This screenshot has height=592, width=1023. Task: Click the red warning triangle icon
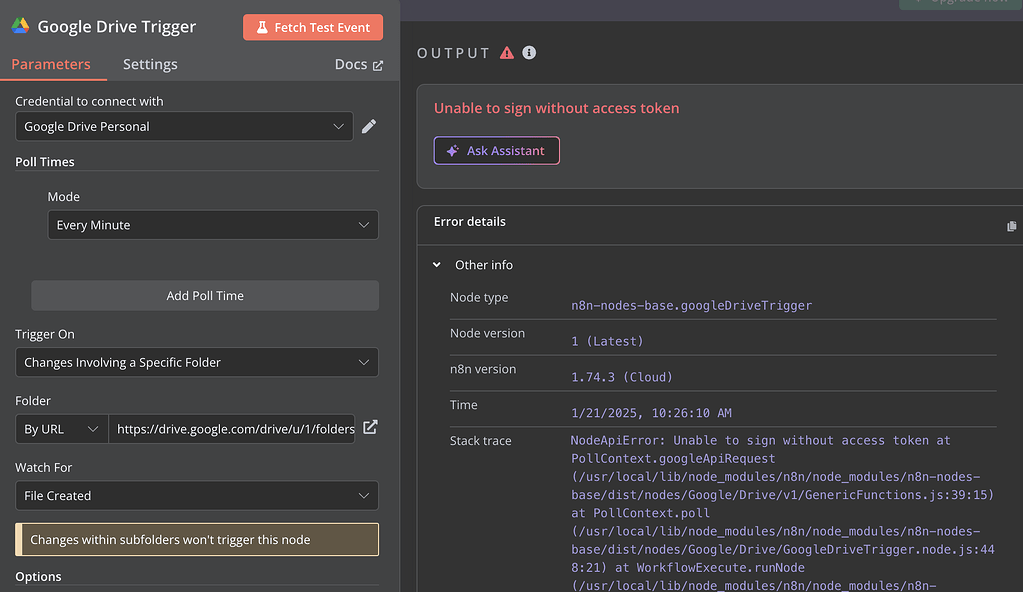pos(507,53)
